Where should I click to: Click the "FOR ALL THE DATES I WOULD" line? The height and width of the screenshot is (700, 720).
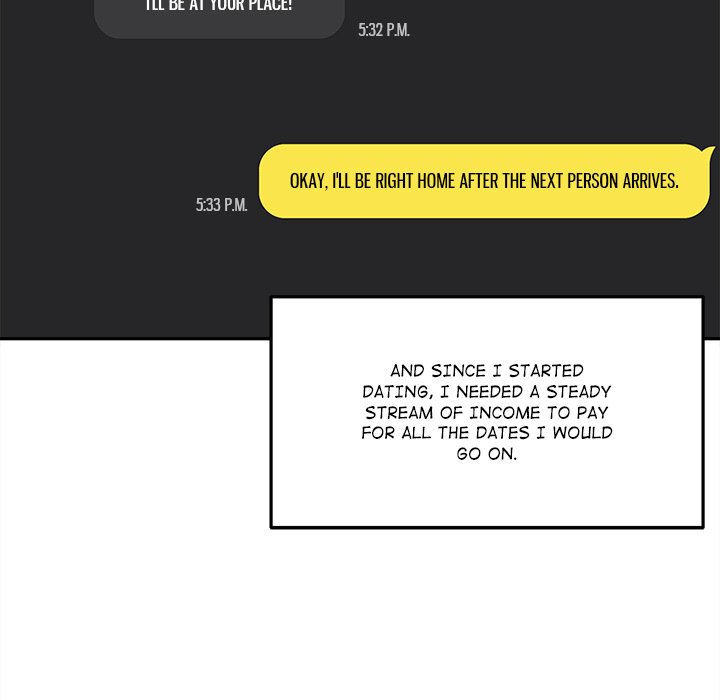tap(487, 433)
